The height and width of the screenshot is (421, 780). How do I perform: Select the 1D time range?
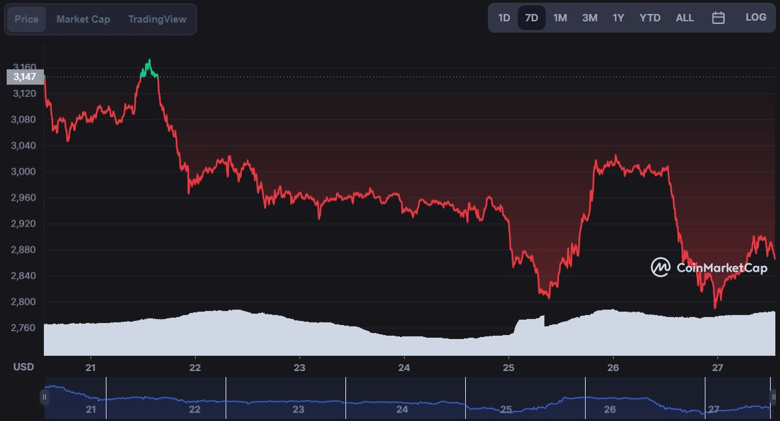504,18
